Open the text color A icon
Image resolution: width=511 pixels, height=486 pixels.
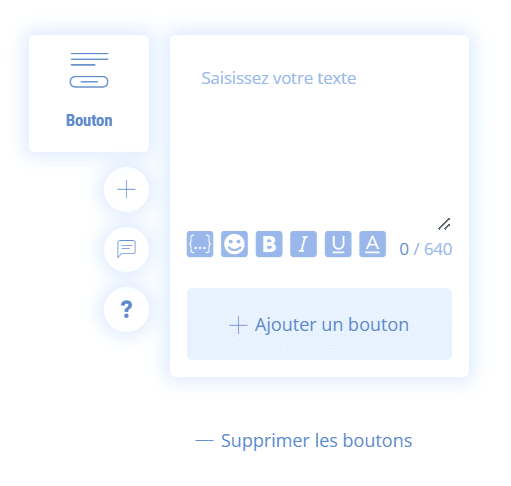372,244
